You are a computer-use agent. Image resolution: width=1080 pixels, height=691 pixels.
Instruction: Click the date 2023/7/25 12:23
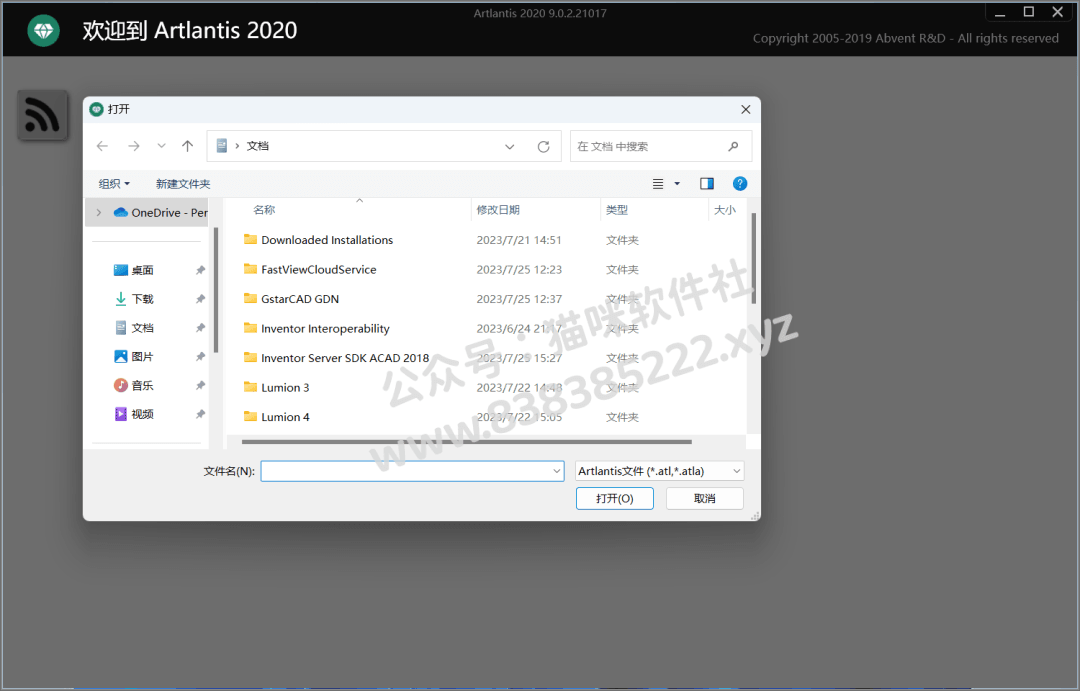(519, 269)
